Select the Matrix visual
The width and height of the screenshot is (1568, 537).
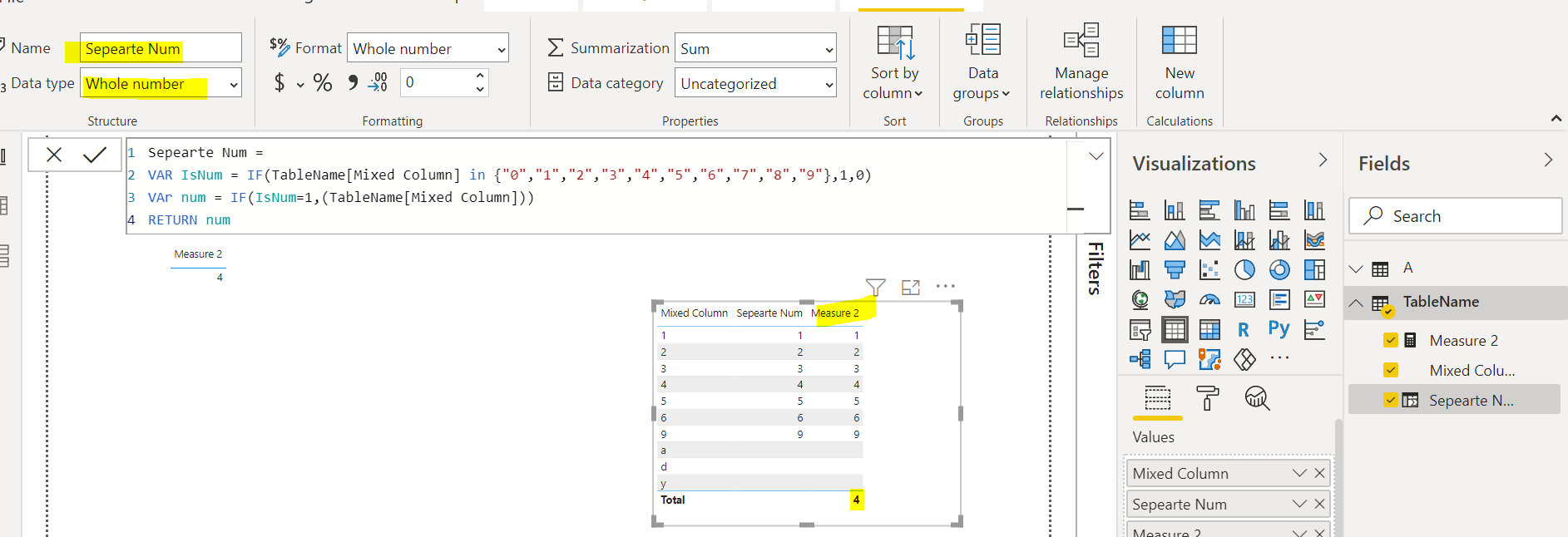[x=1209, y=330]
